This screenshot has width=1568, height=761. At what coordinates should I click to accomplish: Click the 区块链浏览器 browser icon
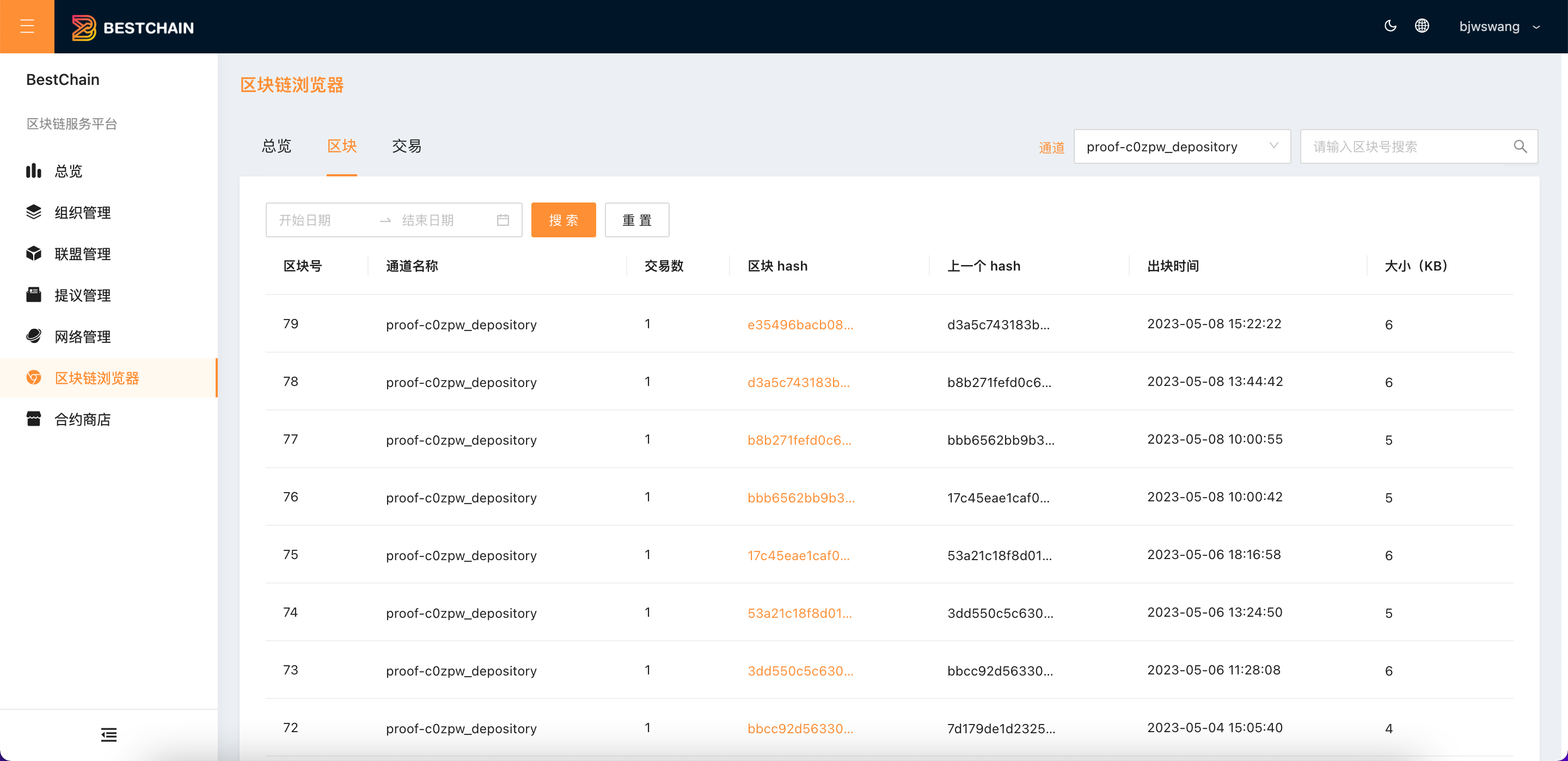click(x=33, y=377)
